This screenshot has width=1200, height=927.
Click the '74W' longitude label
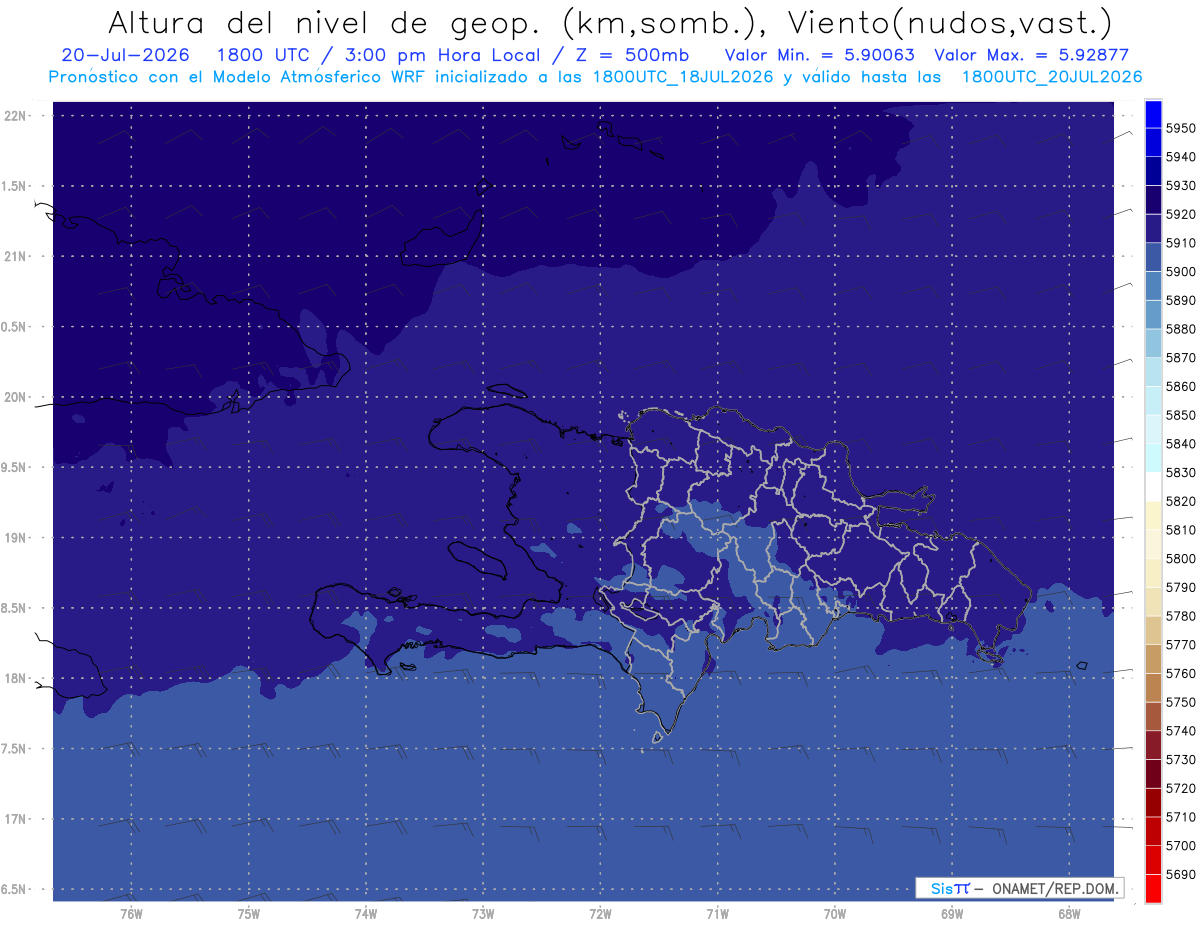click(365, 913)
